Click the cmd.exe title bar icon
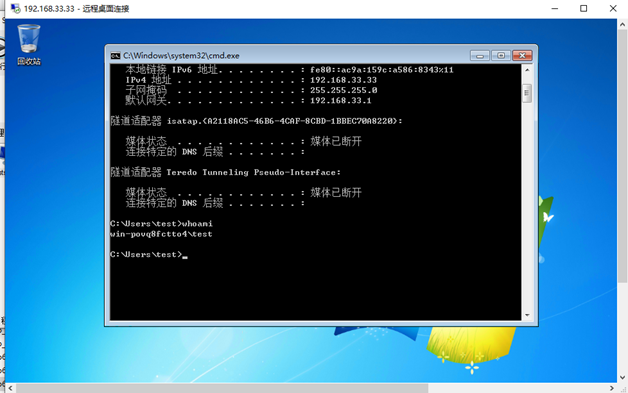The height and width of the screenshot is (393, 628). pos(115,56)
